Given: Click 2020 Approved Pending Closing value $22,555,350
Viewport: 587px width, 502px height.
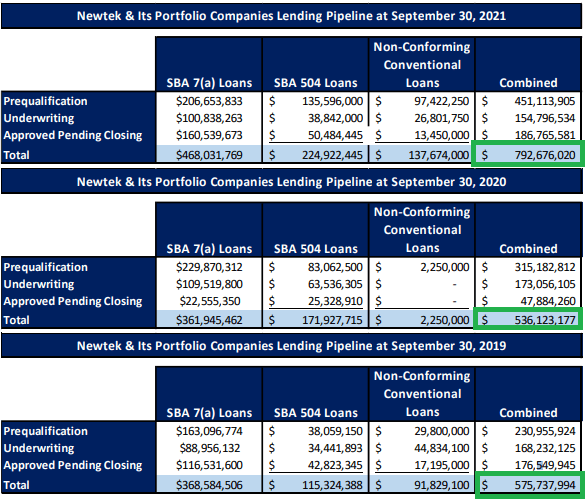Looking at the screenshot, I should click(210, 301).
